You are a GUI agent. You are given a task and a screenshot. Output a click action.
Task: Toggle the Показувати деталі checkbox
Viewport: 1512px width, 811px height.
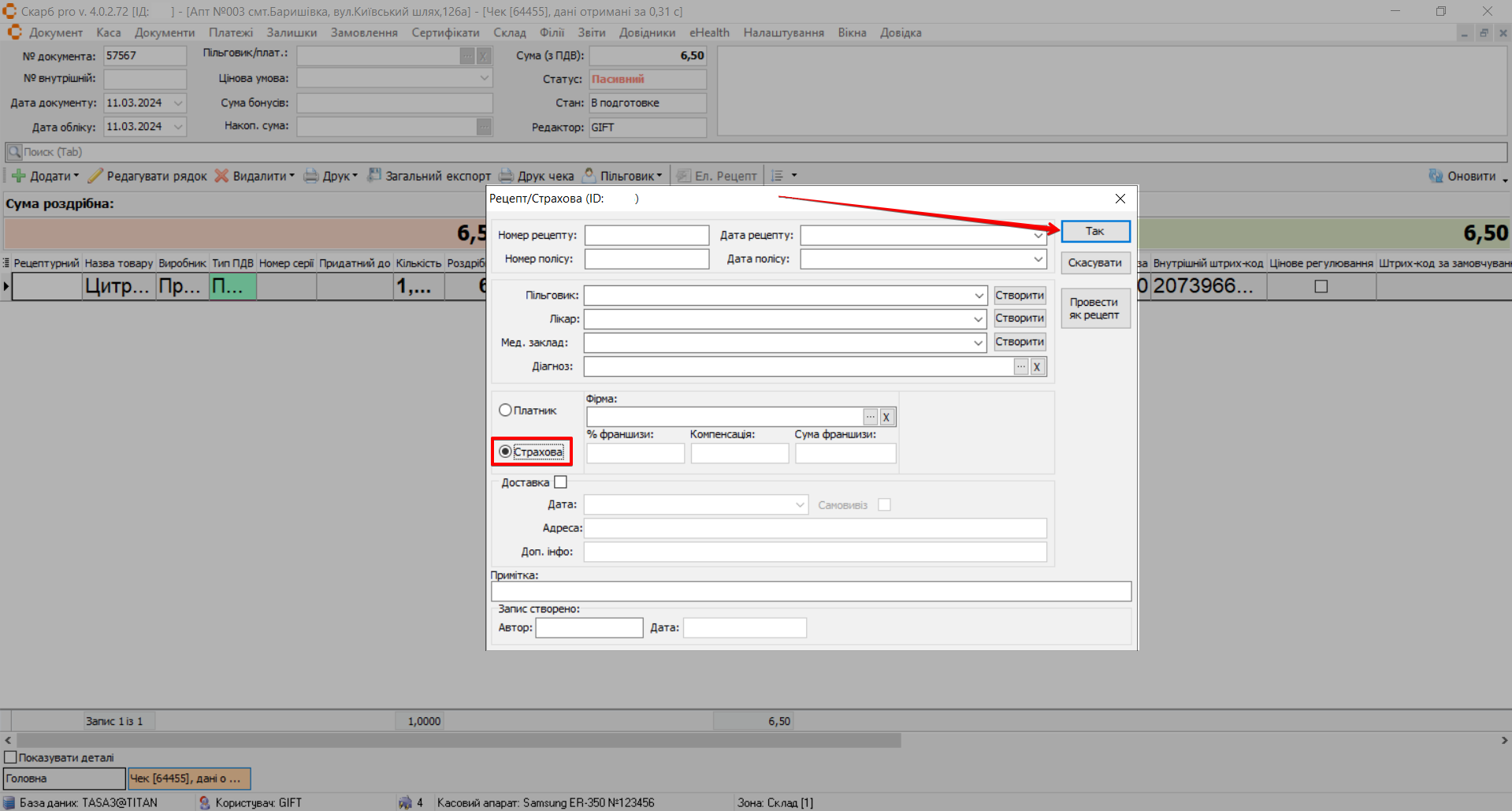(x=11, y=757)
